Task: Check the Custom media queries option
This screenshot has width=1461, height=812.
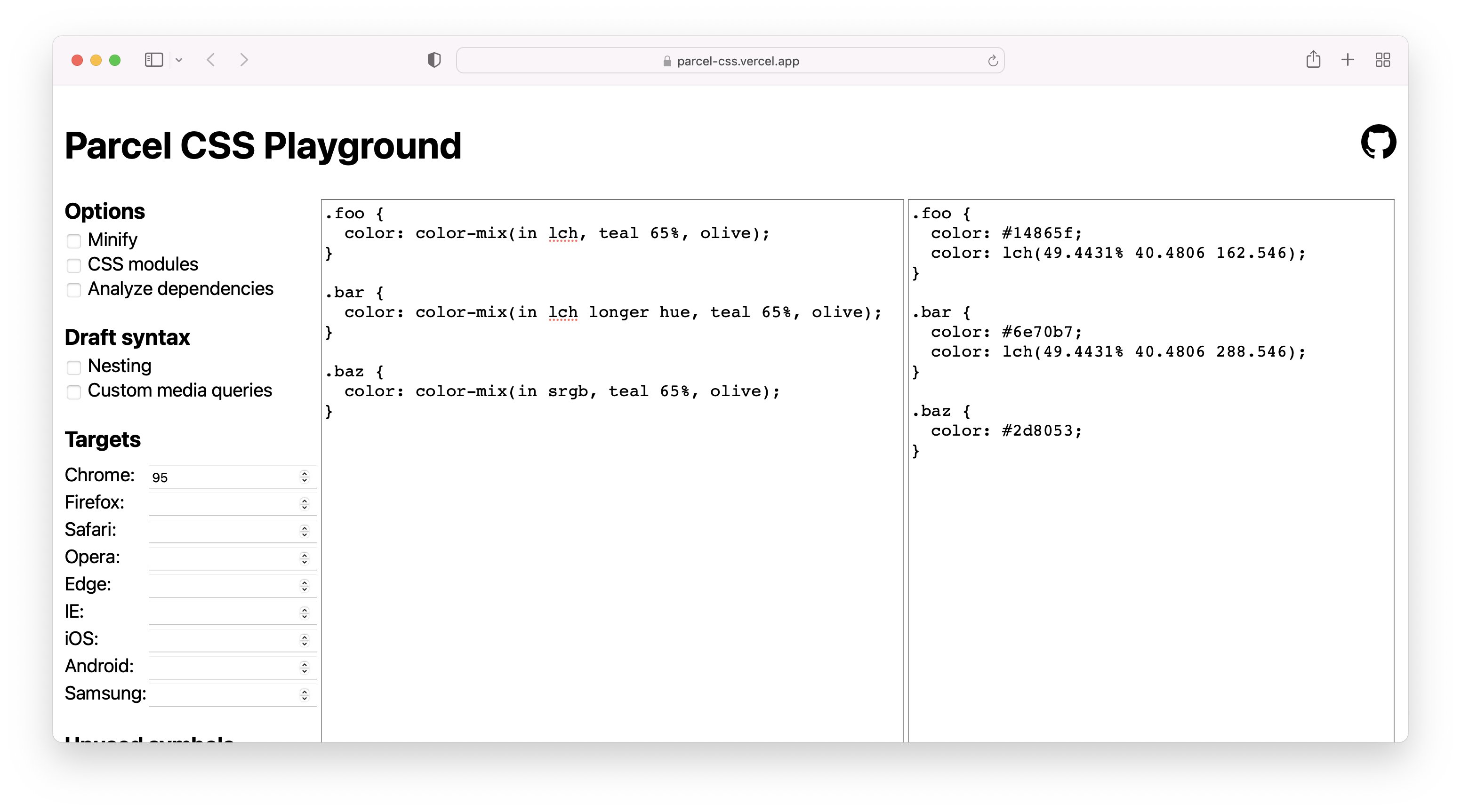Action: 74,392
